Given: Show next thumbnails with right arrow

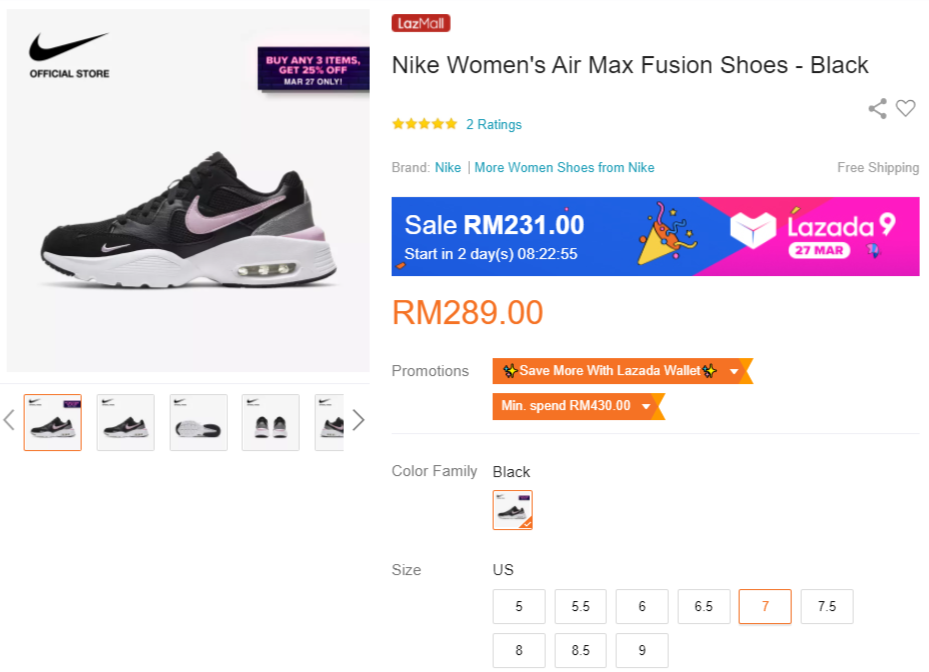Looking at the screenshot, I should (358, 420).
